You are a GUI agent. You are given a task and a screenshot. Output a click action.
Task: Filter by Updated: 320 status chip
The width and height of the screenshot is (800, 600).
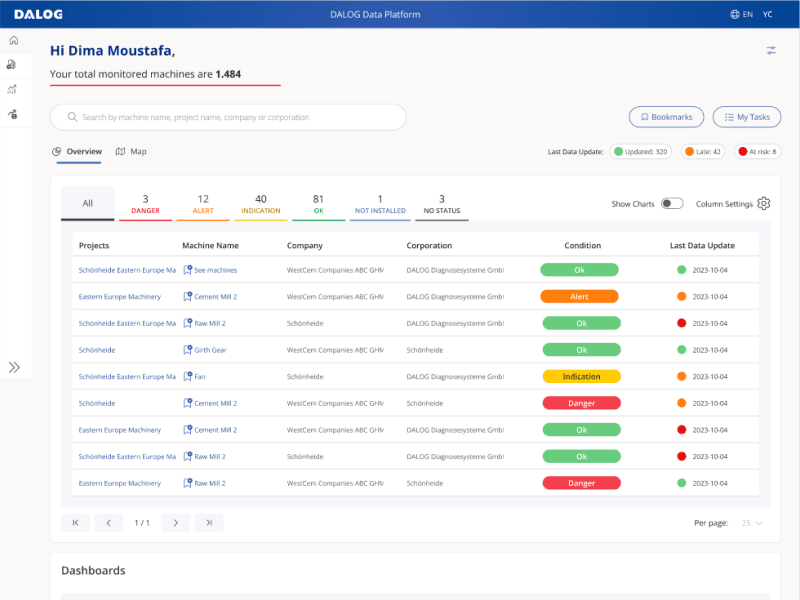point(641,152)
